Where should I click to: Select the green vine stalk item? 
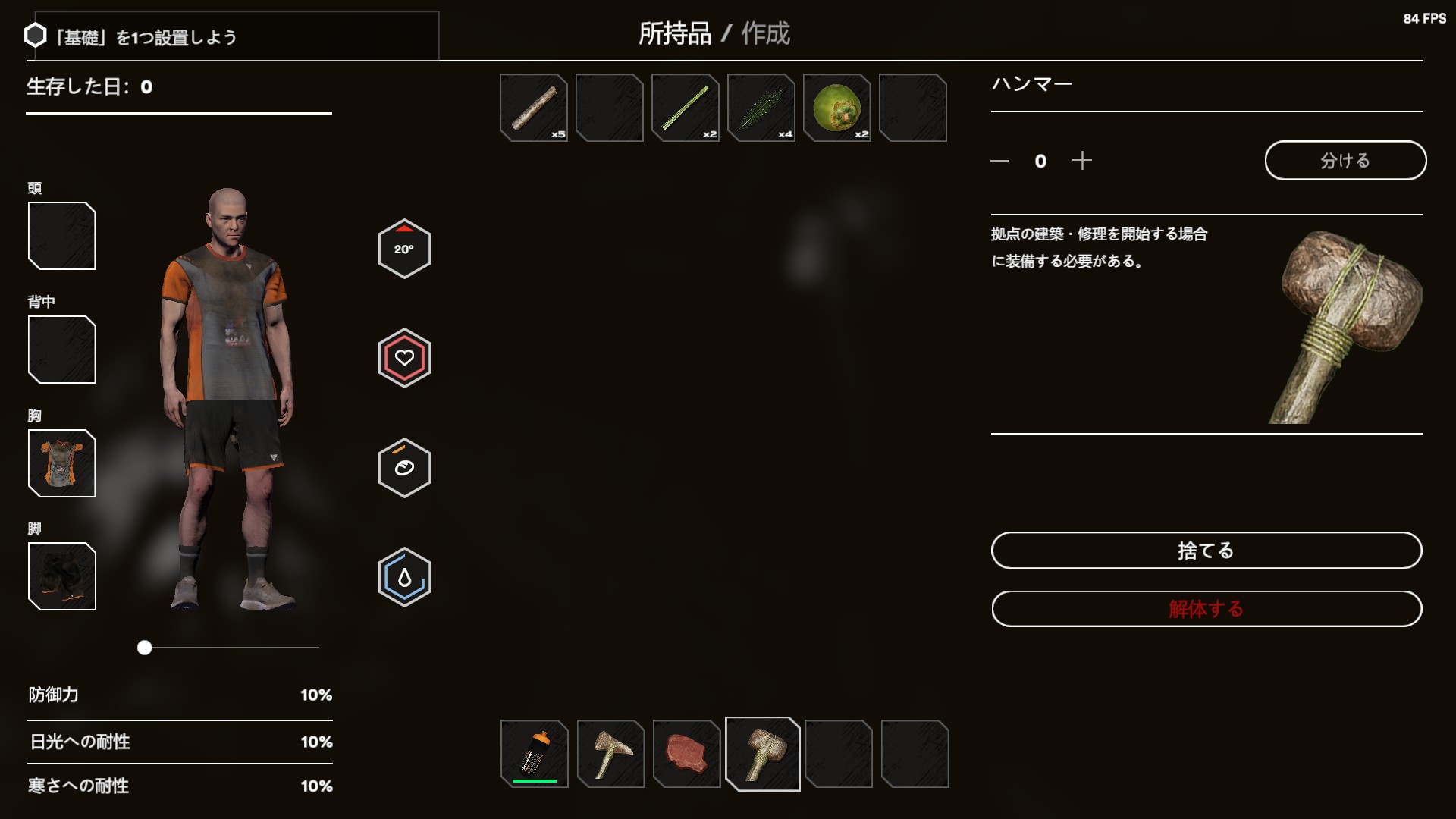[x=686, y=108]
